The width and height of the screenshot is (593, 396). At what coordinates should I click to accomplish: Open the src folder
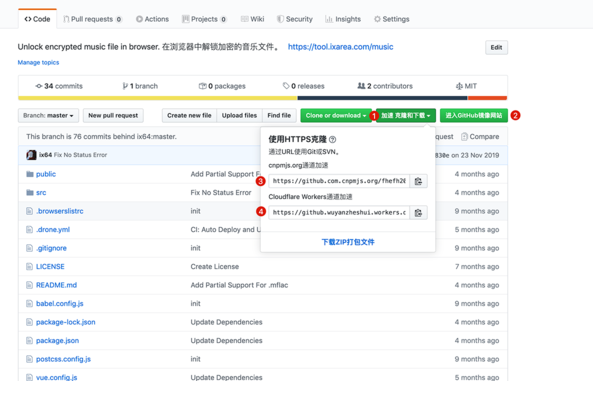41,193
